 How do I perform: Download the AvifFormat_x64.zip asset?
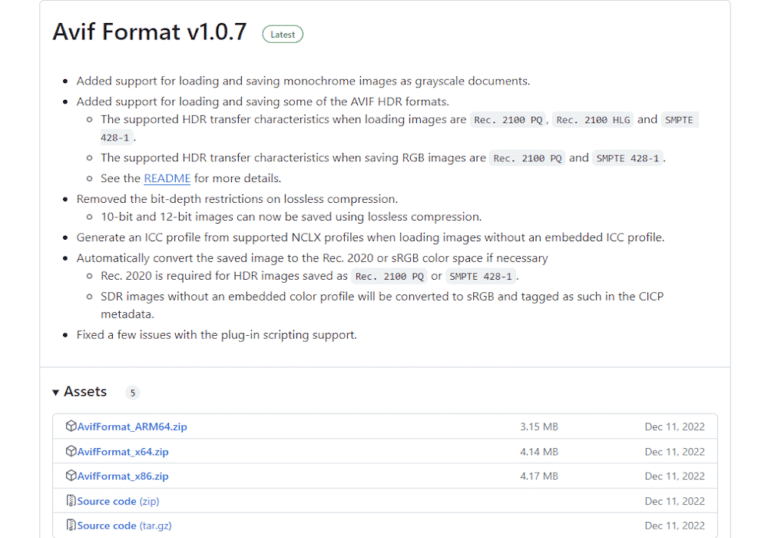(x=123, y=452)
